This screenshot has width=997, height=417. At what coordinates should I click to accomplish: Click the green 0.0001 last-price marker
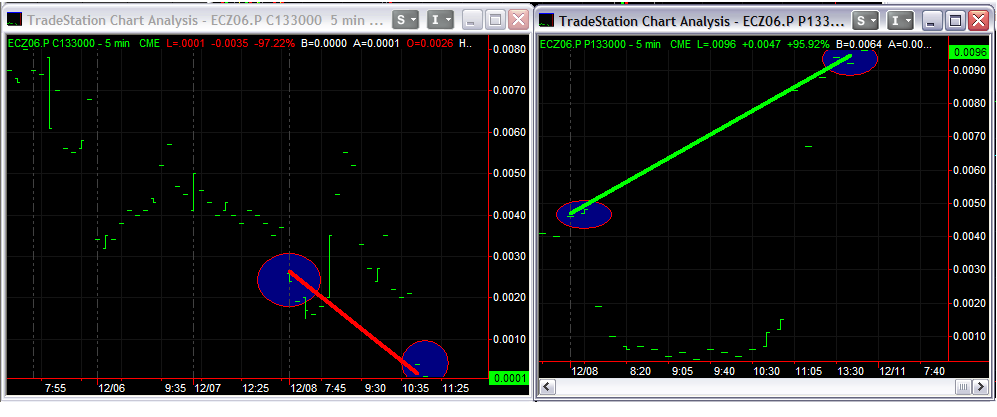pos(509,378)
